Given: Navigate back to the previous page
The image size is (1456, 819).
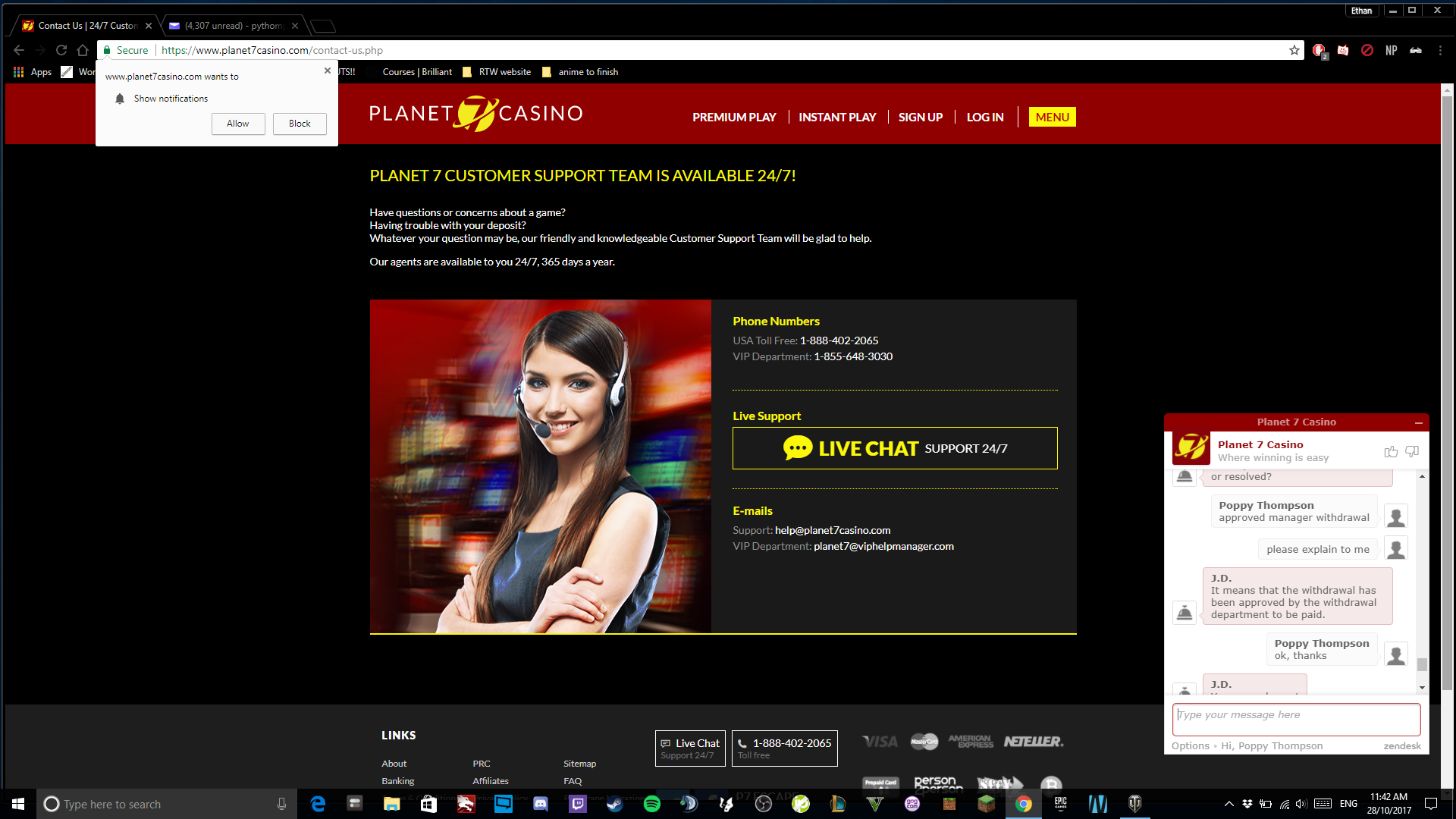Looking at the screenshot, I should click(x=19, y=50).
